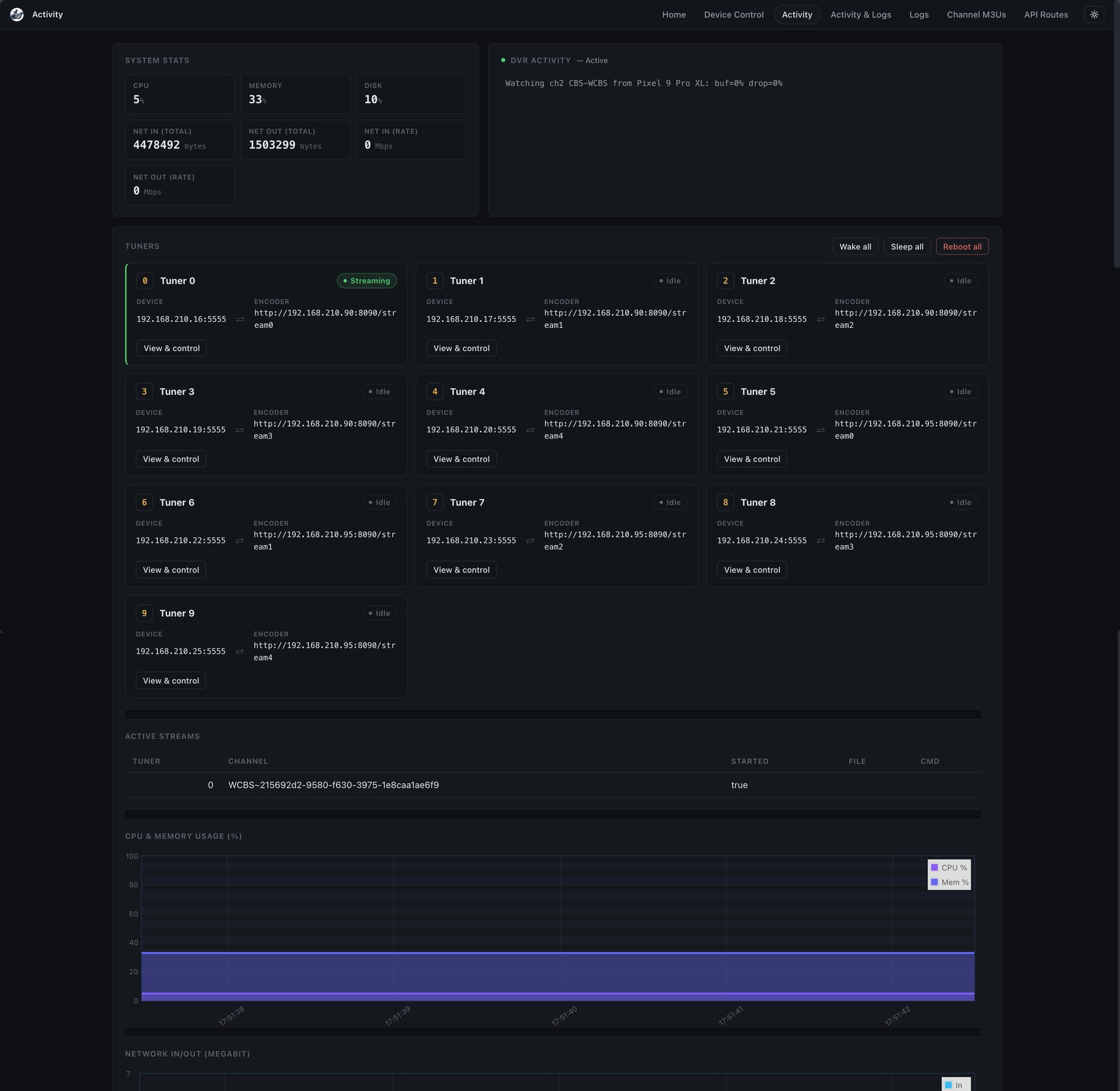The height and width of the screenshot is (1091, 1120).
Task: Click the In legend swatch on the network chart
Action: coord(949,1085)
